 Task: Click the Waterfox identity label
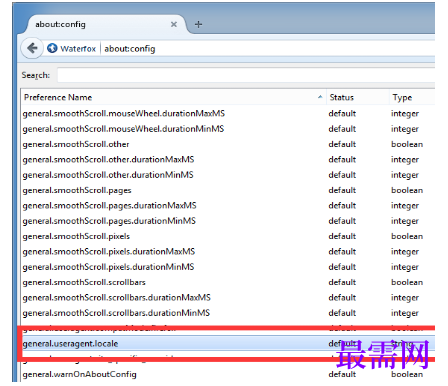[78, 49]
